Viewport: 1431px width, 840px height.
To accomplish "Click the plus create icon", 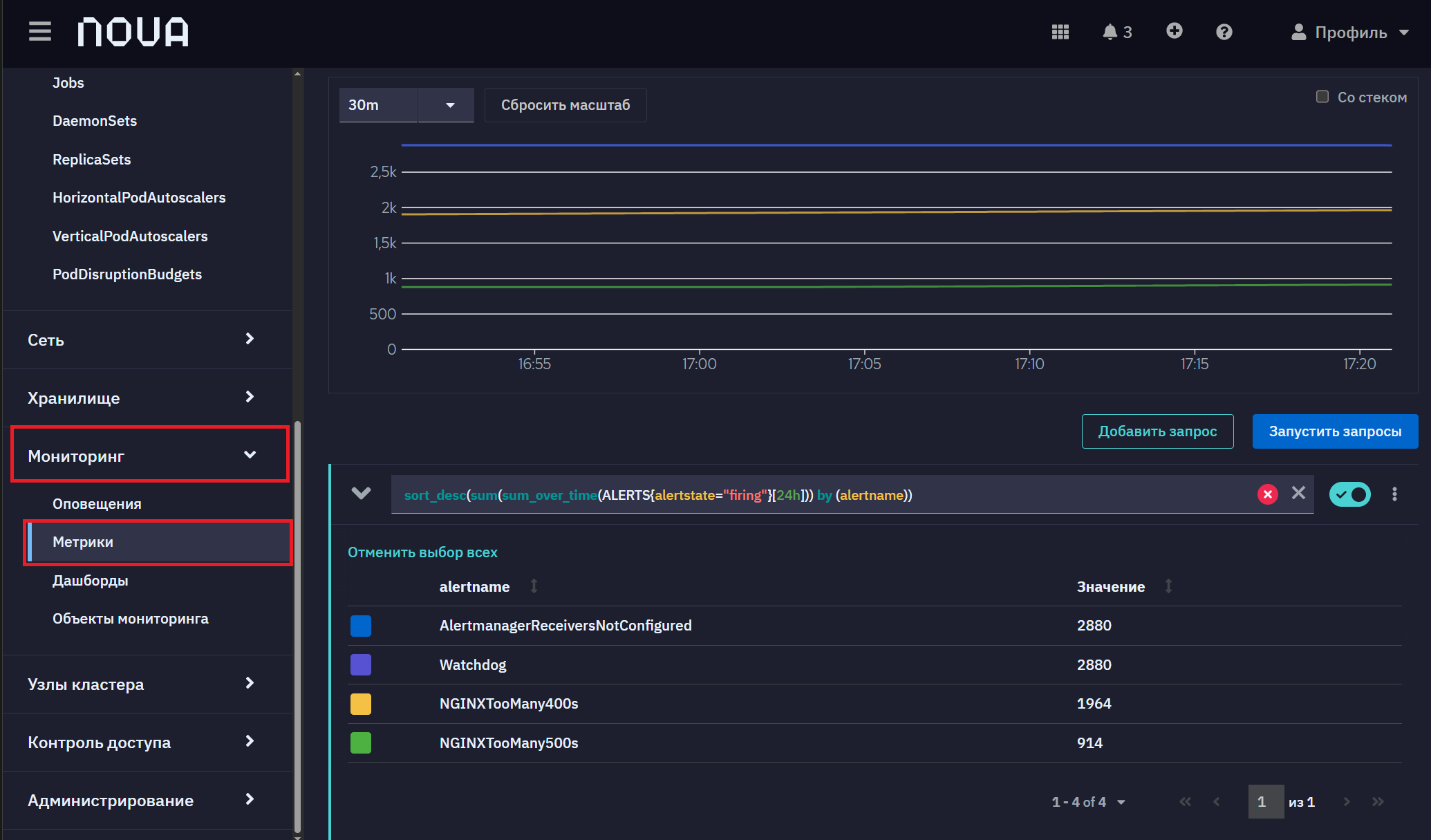I will coord(1174,31).
